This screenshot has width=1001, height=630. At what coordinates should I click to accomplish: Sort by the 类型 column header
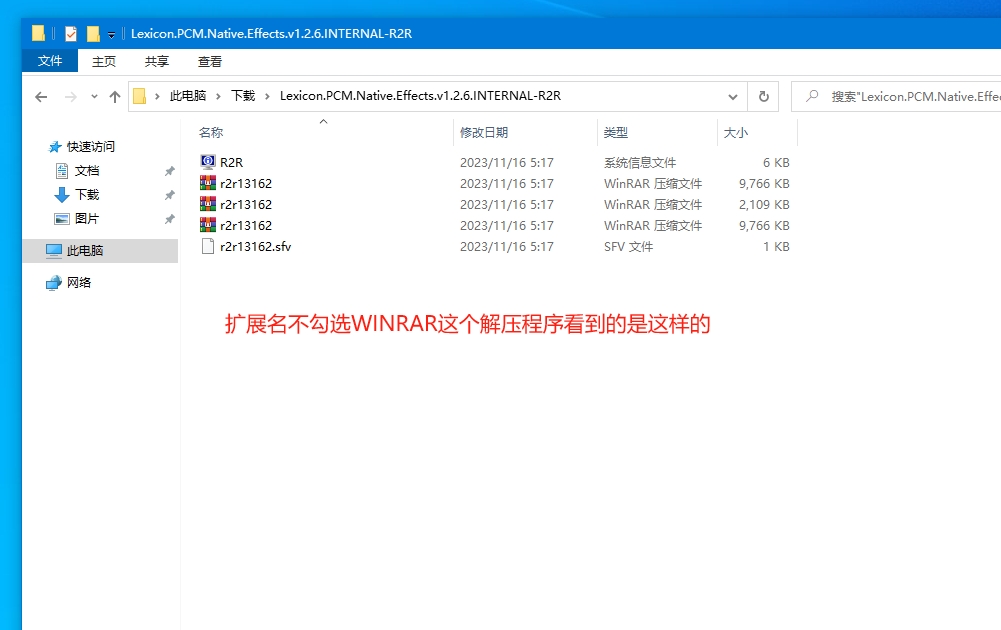click(616, 133)
